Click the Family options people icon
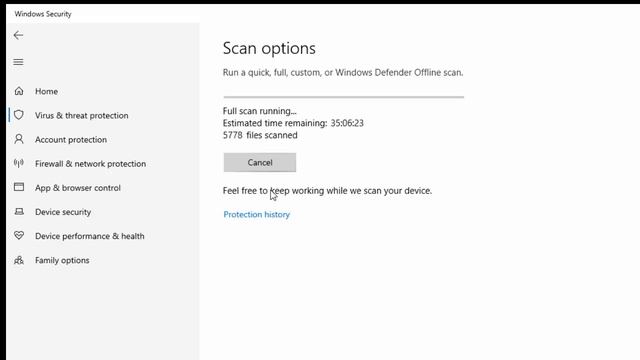This screenshot has width=640, height=360. point(19,260)
